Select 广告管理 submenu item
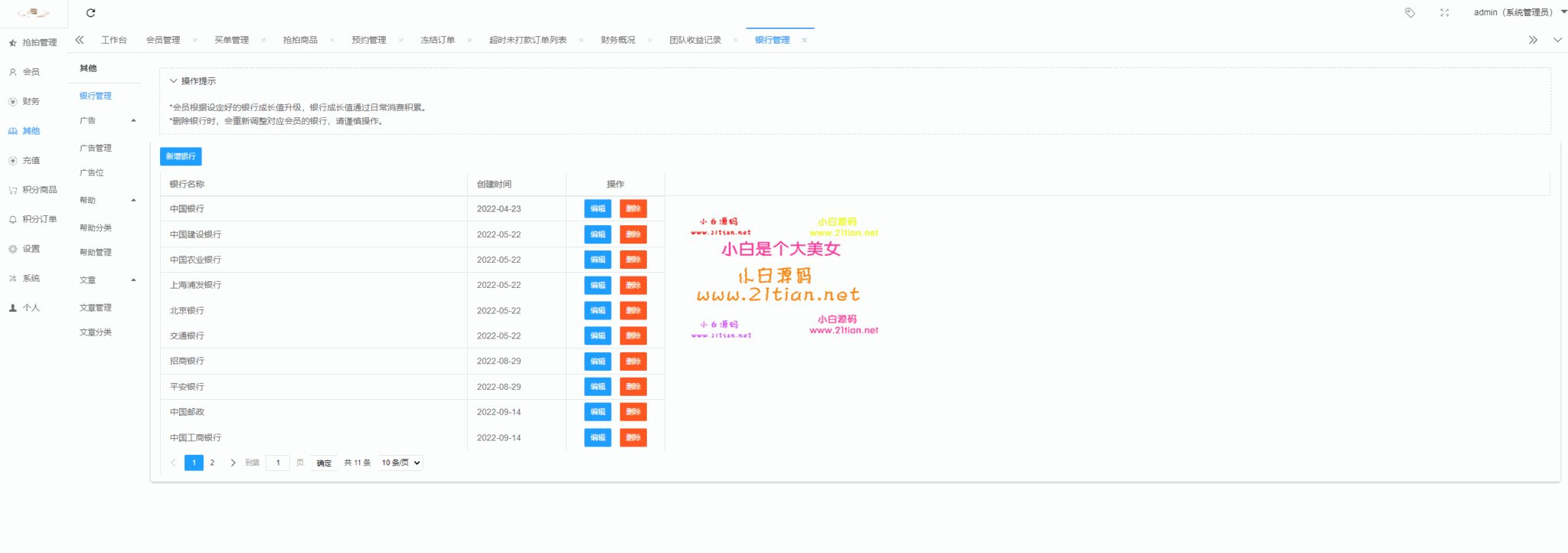 (x=96, y=148)
